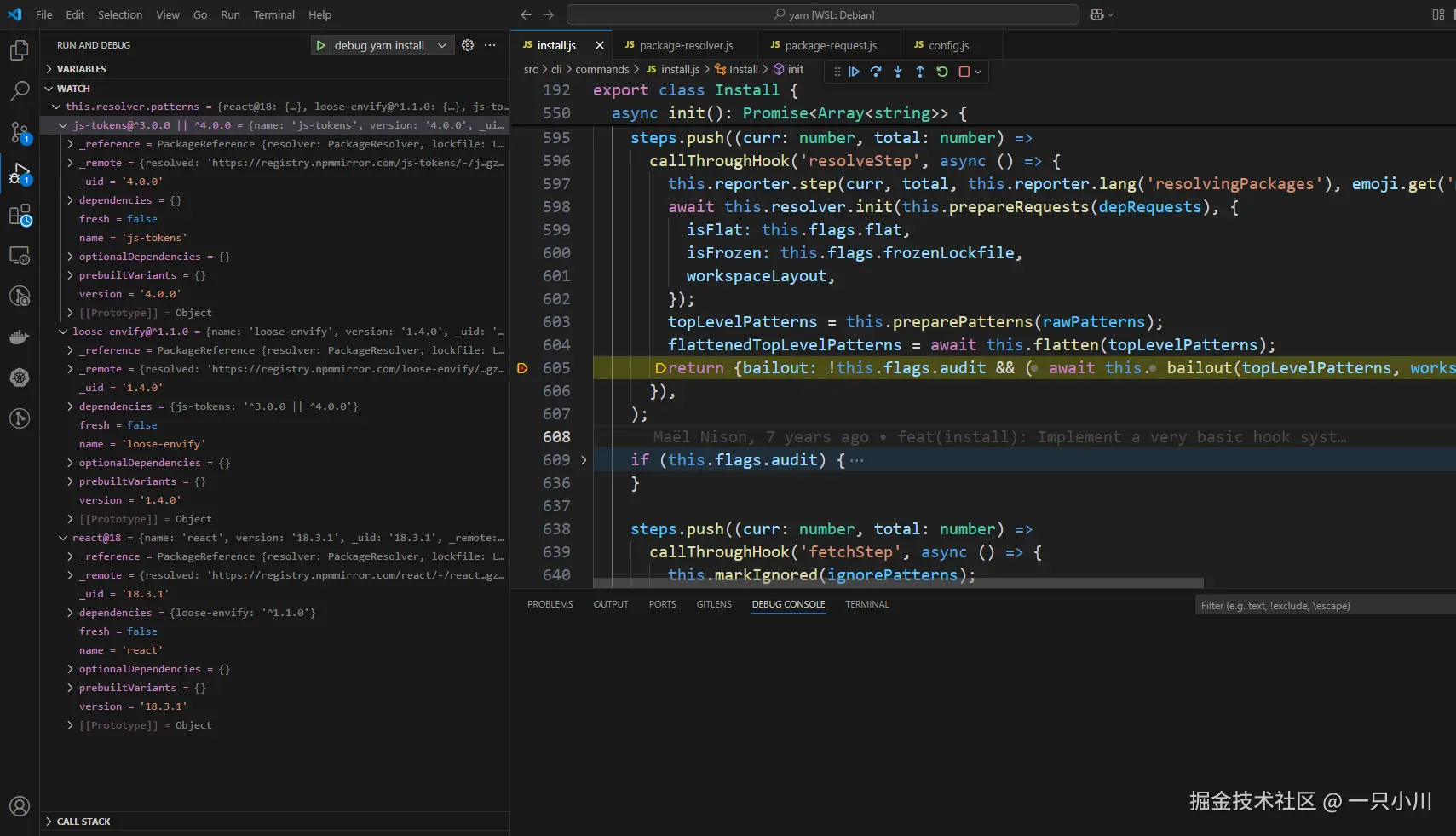Open the Search view in the activity bar
The width and height of the screenshot is (1456, 836).
(x=20, y=90)
